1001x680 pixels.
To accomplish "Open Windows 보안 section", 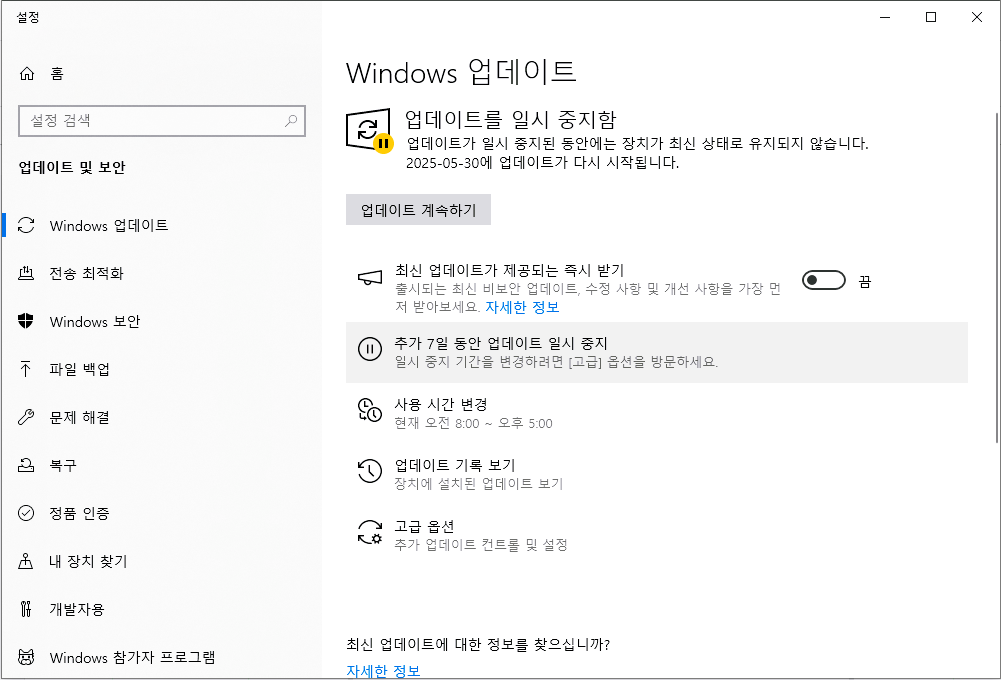I will 162,321.
